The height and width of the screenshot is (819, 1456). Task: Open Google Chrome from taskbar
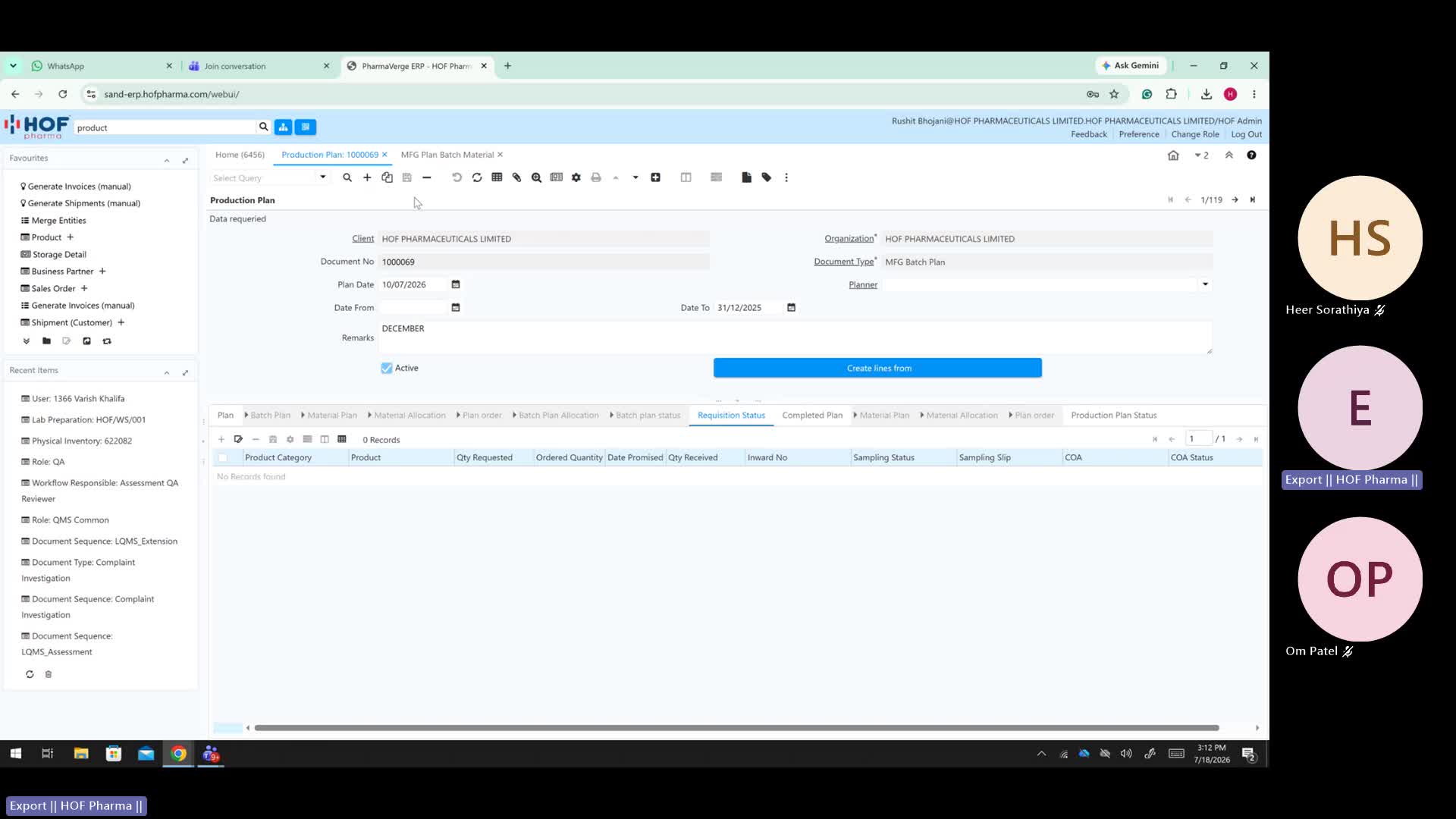(179, 754)
